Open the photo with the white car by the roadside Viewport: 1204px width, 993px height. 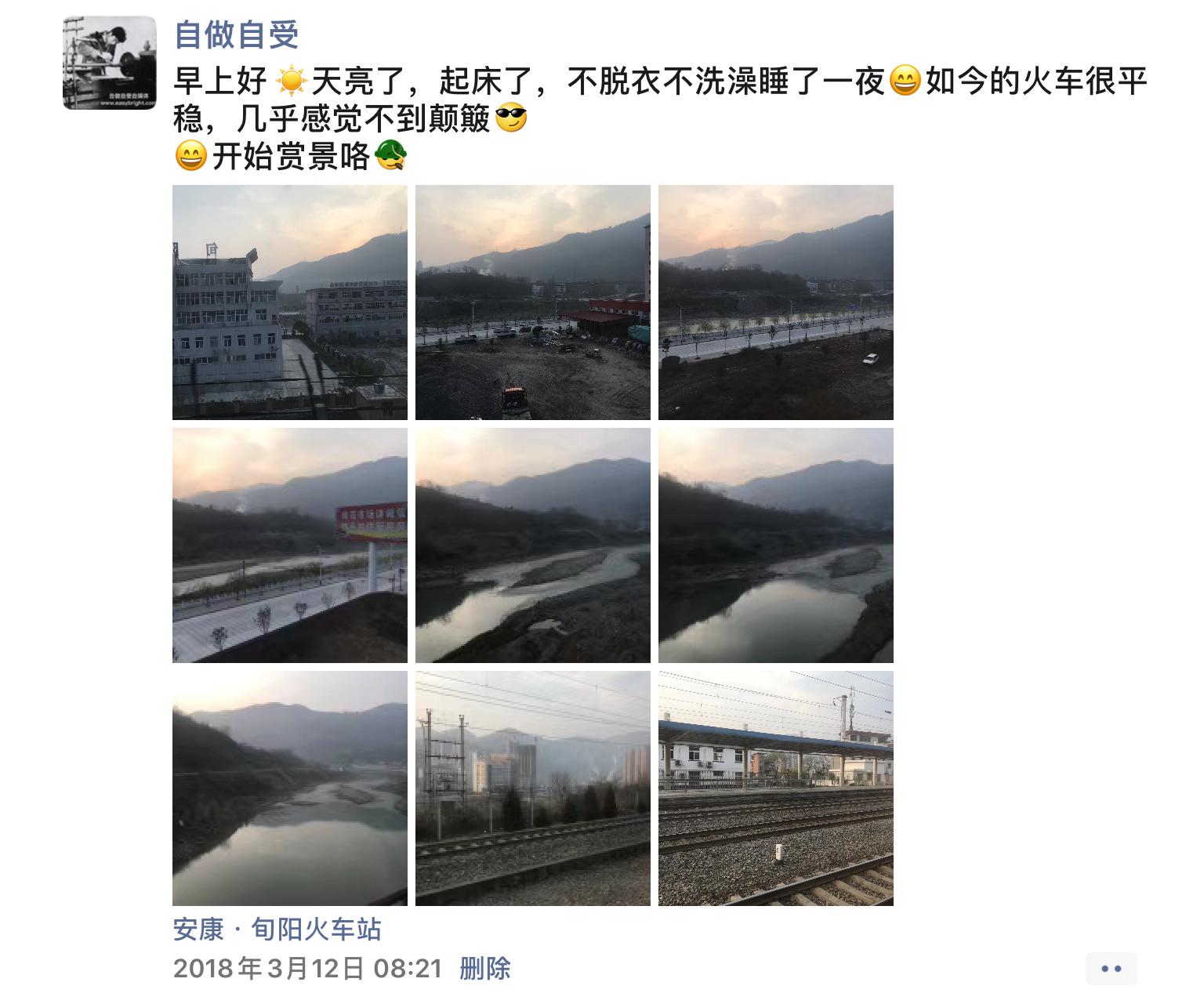point(776,303)
